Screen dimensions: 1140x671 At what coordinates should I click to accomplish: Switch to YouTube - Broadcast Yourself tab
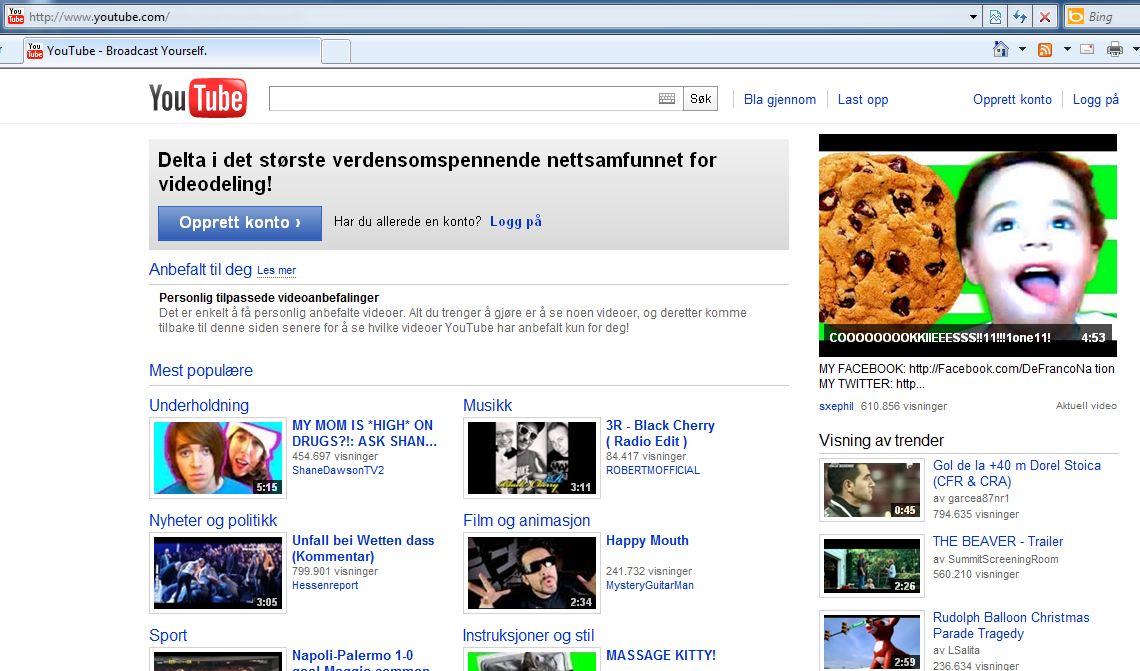(171, 51)
